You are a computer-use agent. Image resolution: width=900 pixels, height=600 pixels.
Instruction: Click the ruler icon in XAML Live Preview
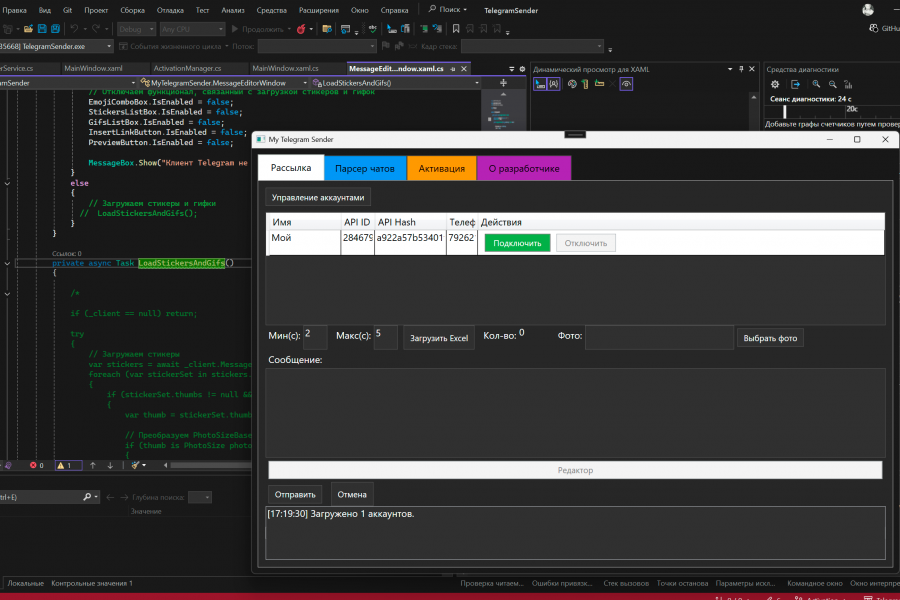585,84
